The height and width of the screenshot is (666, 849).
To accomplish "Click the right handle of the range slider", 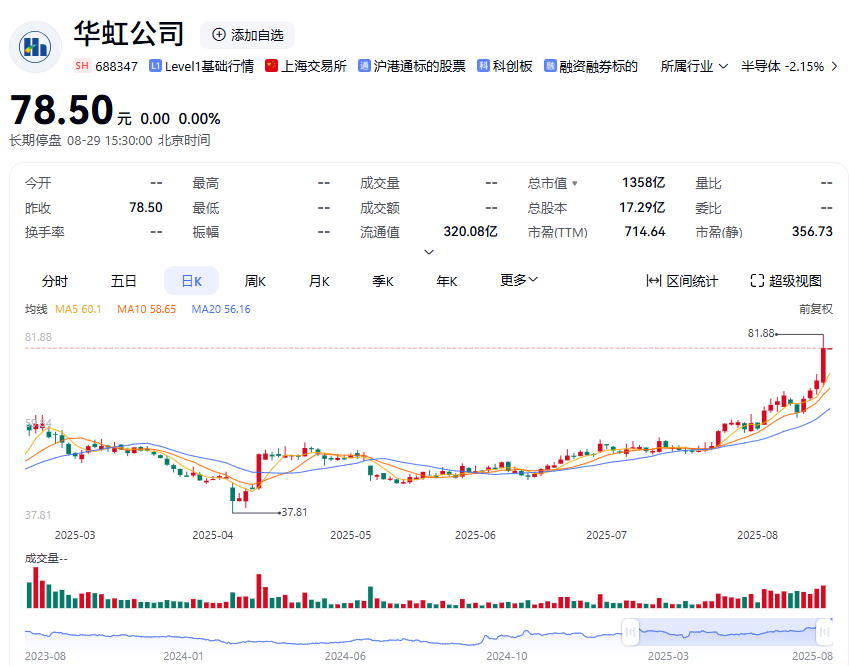I will point(824,632).
